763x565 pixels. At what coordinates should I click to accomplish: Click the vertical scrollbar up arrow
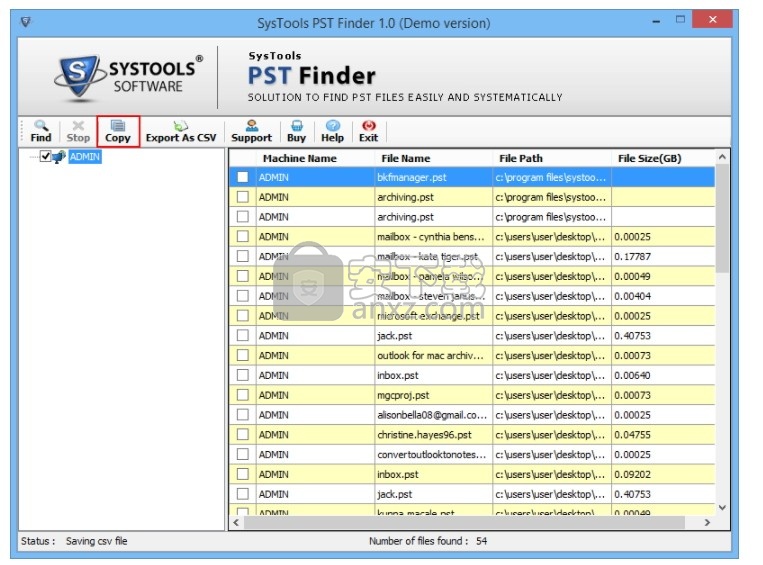click(722, 157)
